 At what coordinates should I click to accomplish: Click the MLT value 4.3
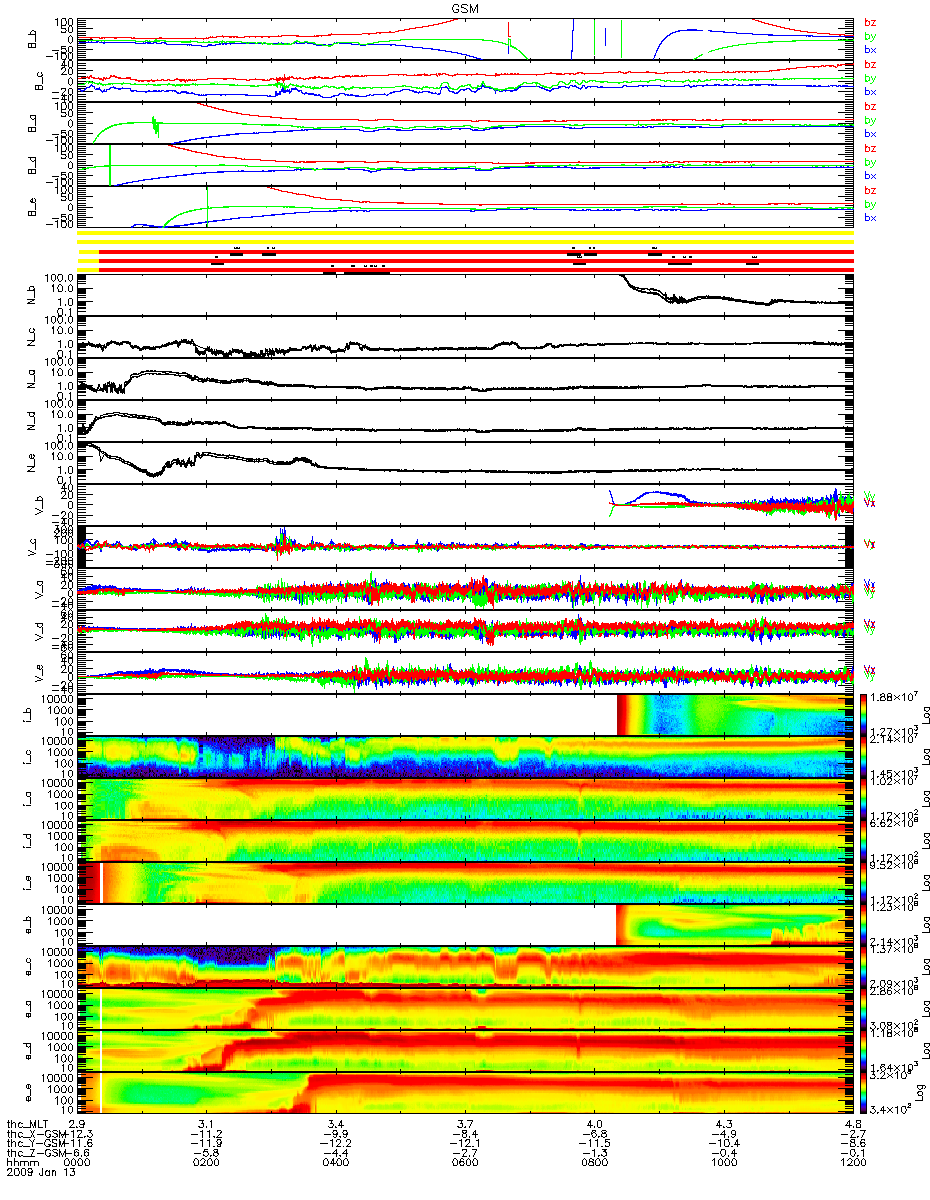tap(726, 1126)
